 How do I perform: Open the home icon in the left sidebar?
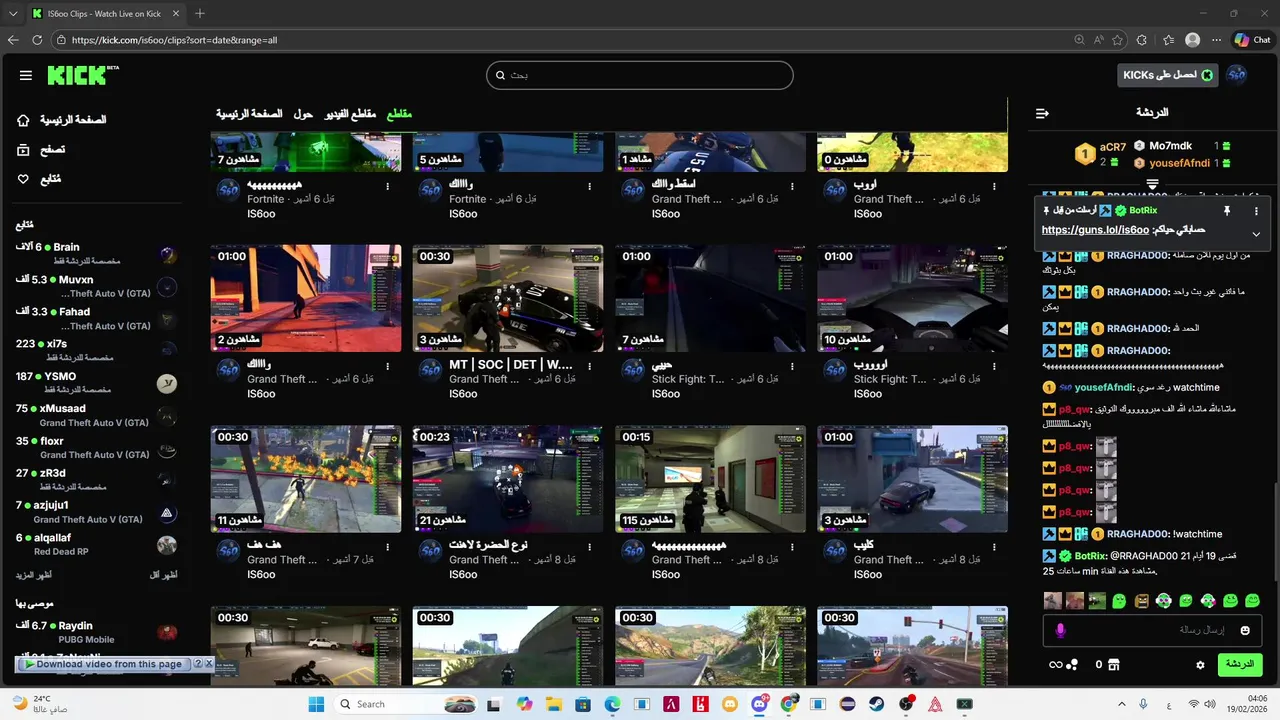click(24, 120)
